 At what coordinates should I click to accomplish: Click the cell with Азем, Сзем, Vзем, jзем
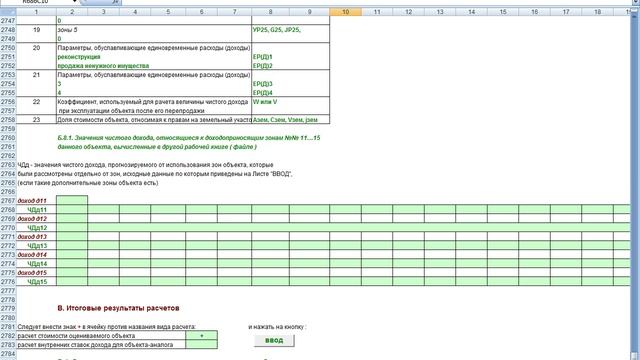291,120
